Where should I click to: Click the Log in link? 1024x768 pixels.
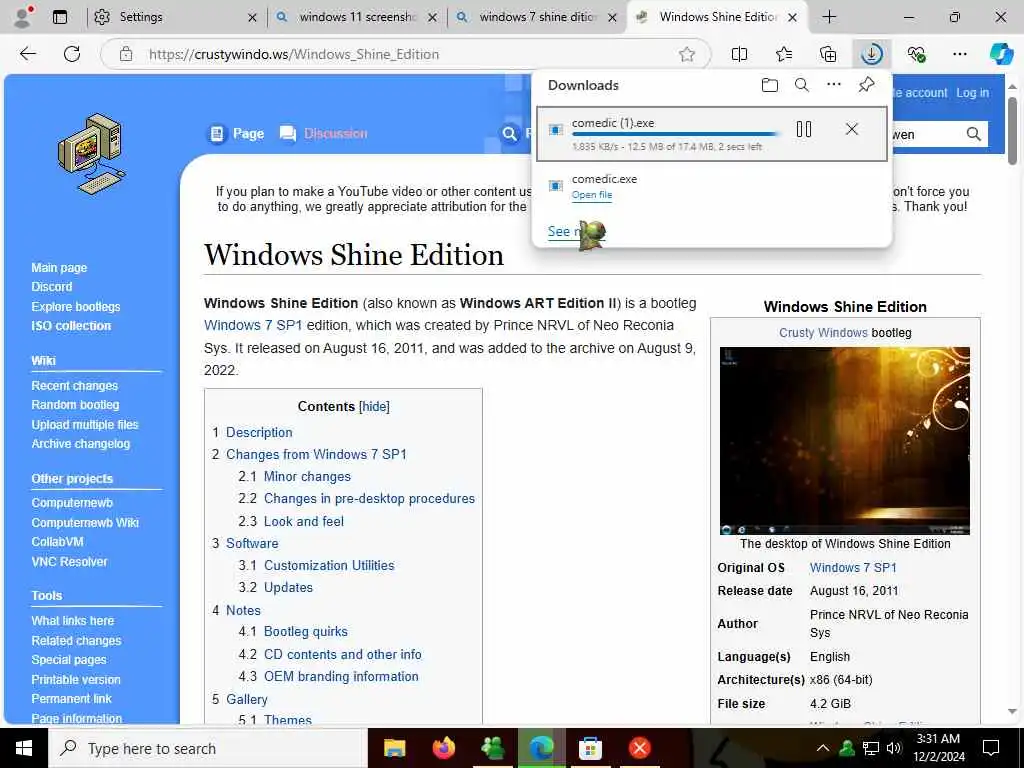click(972, 93)
